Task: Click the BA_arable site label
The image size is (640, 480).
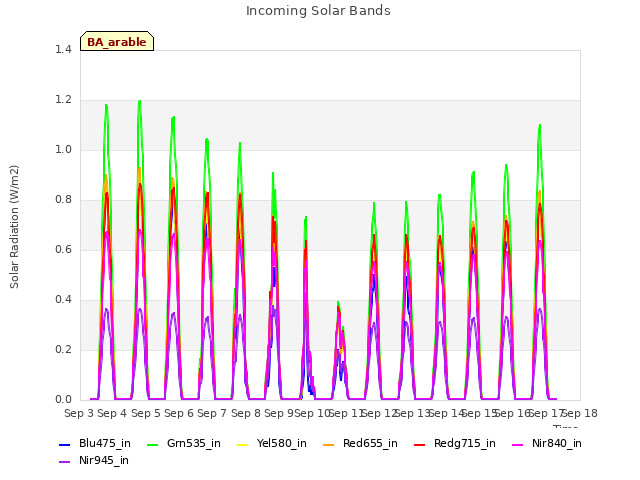Action: [117, 41]
